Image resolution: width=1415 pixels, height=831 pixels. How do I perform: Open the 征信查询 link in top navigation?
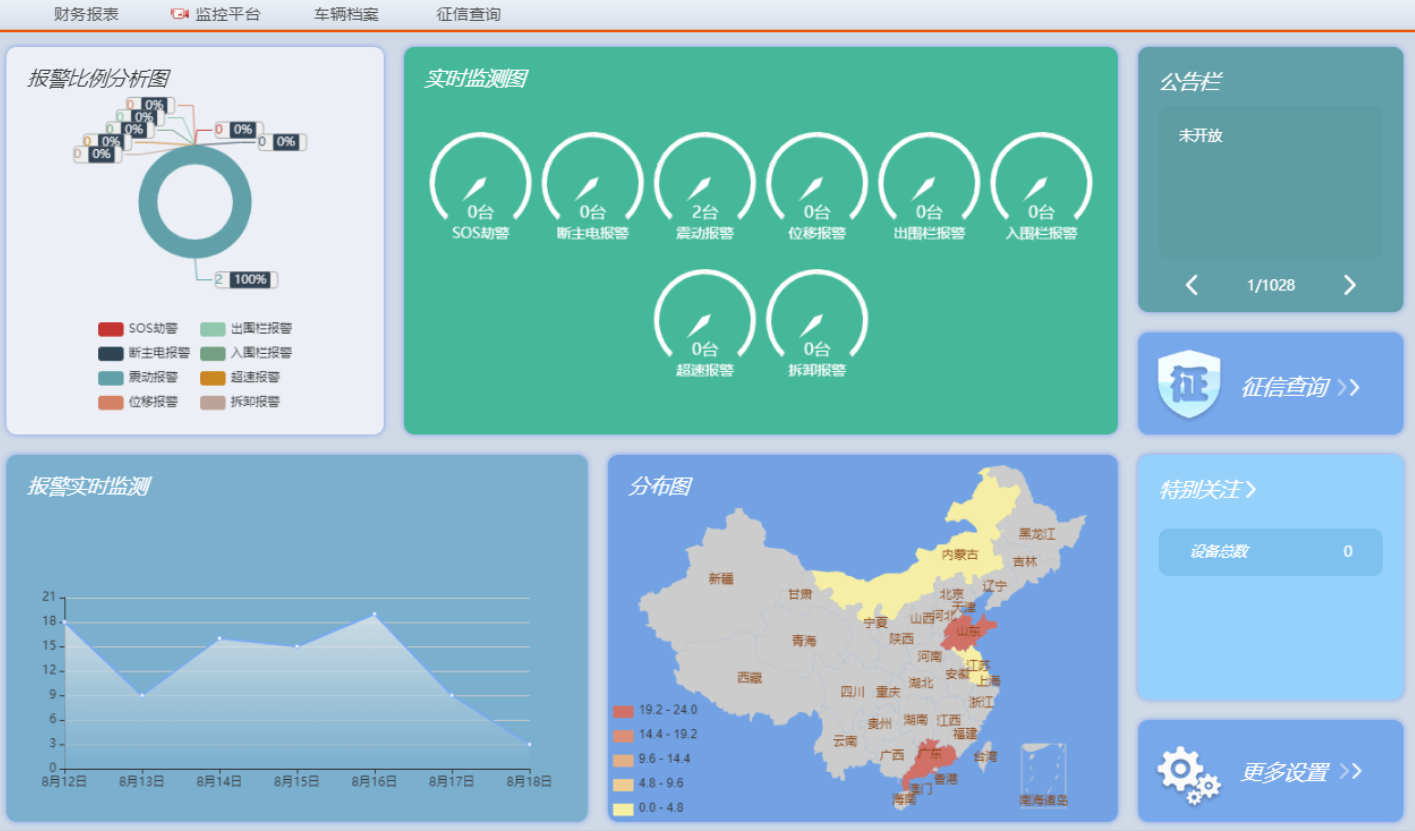tap(468, 14)
